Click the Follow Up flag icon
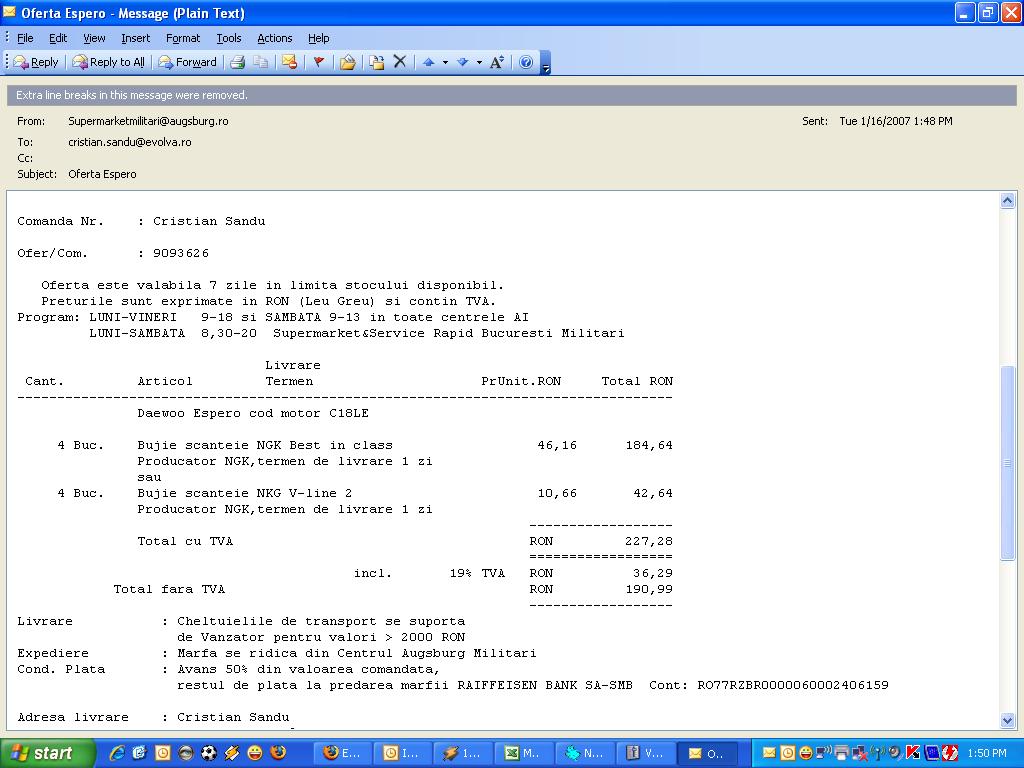Viewport: 1024px width, 768px height. (319, 62)
